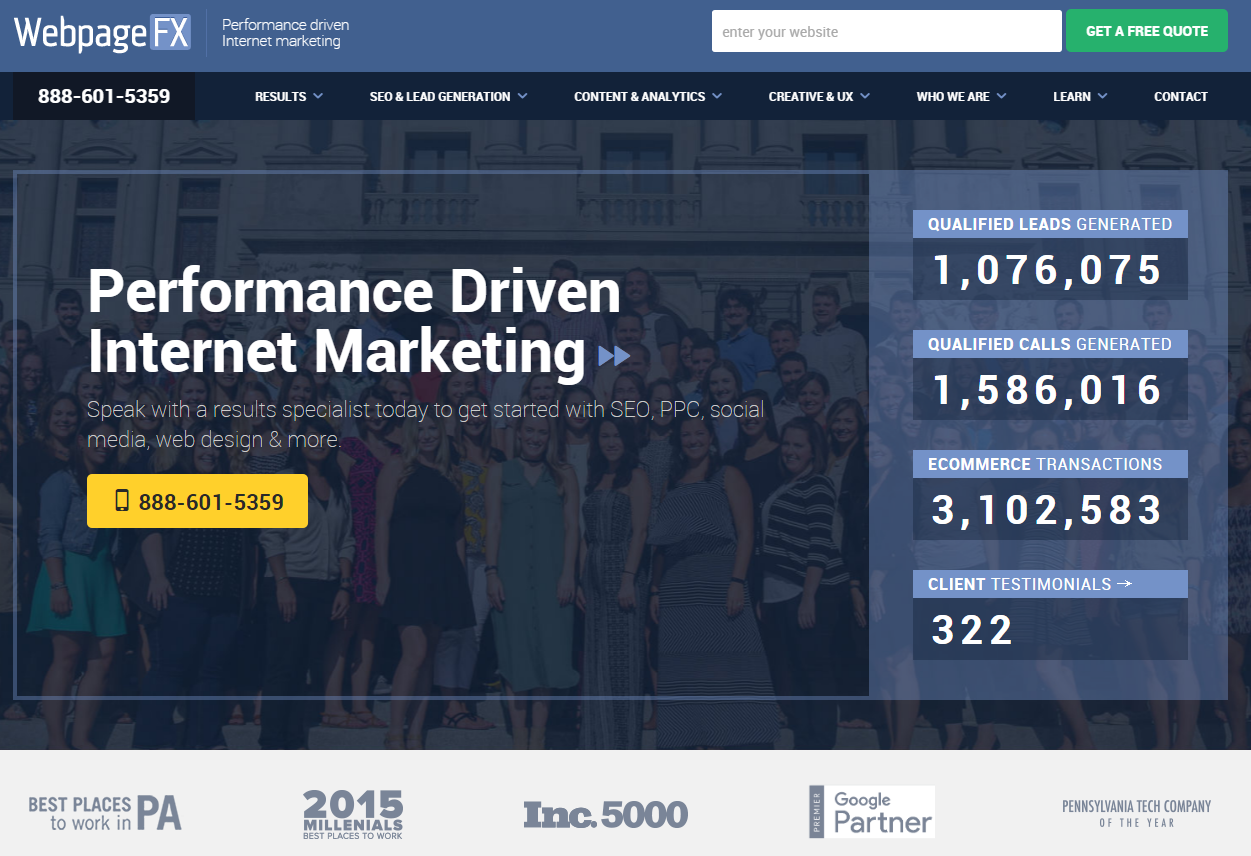Screen dimensions: 1251x856
Task: Click the Qualified Calls Generated label
Action: 1050,344
